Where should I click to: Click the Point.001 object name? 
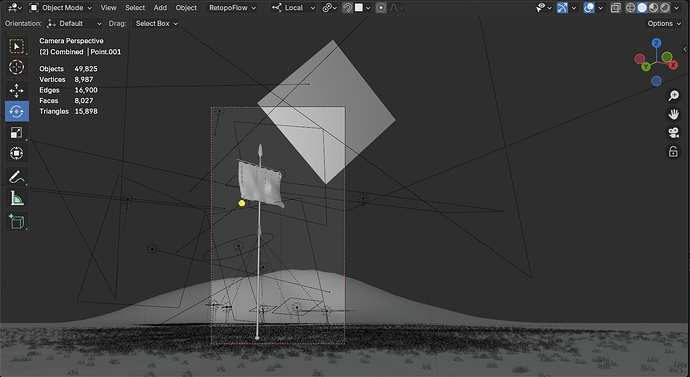106,51
